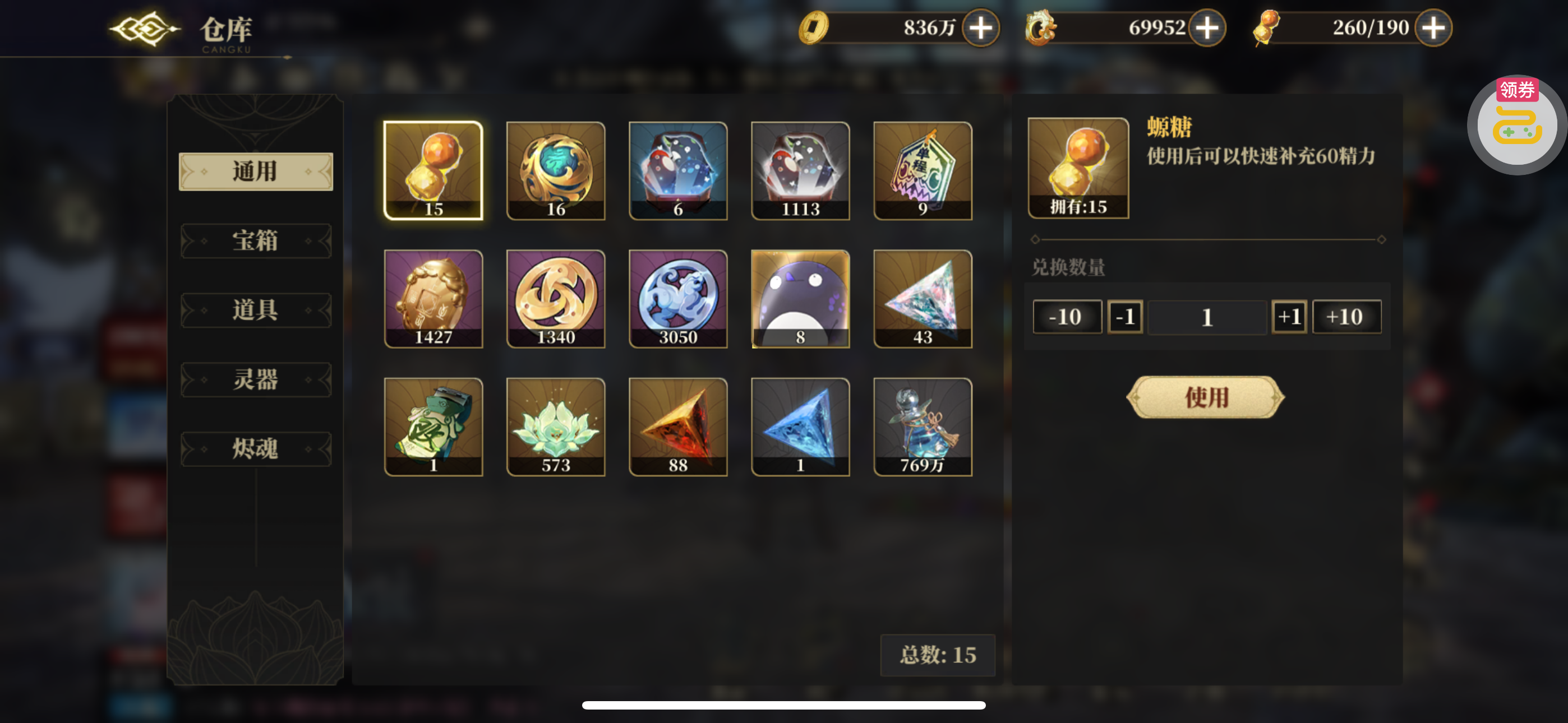Add gold coins via plus button beside 836万
Screen dimensions: 1568x723
pyautogui.click(x=981, y=28)
